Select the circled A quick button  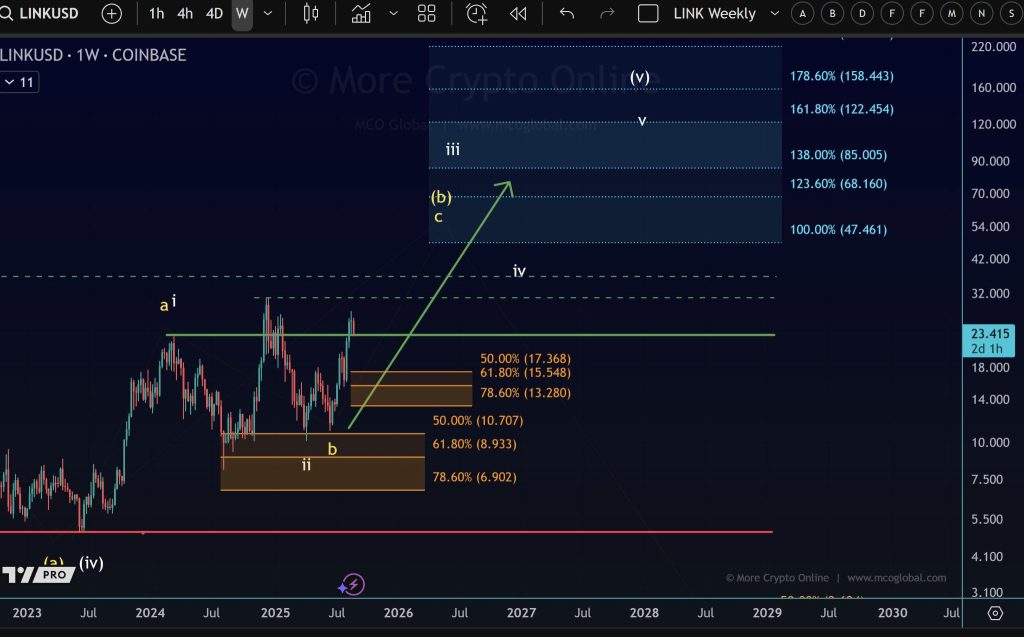[x=802, y=14]
